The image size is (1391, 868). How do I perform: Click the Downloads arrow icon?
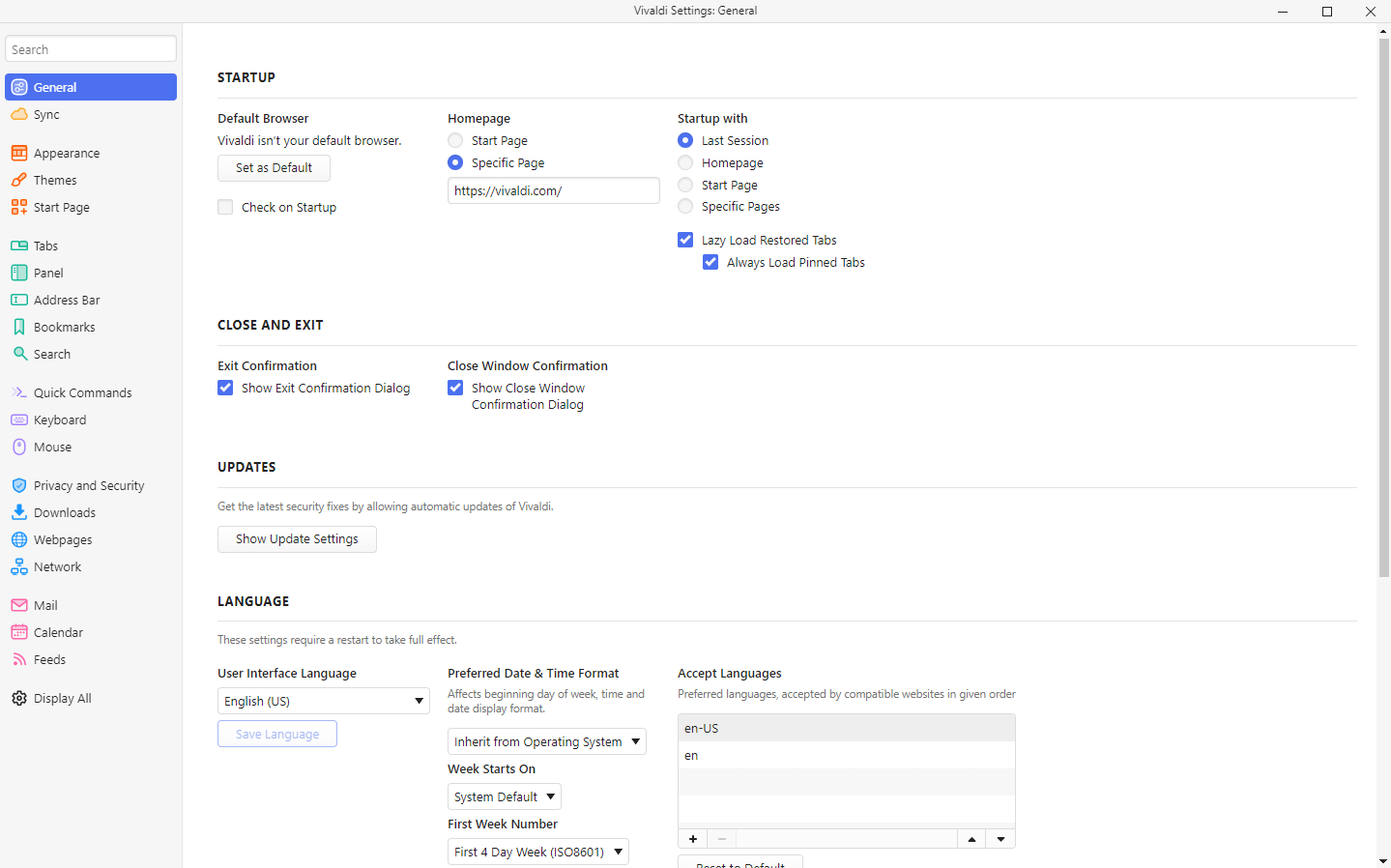pos(19,512)
